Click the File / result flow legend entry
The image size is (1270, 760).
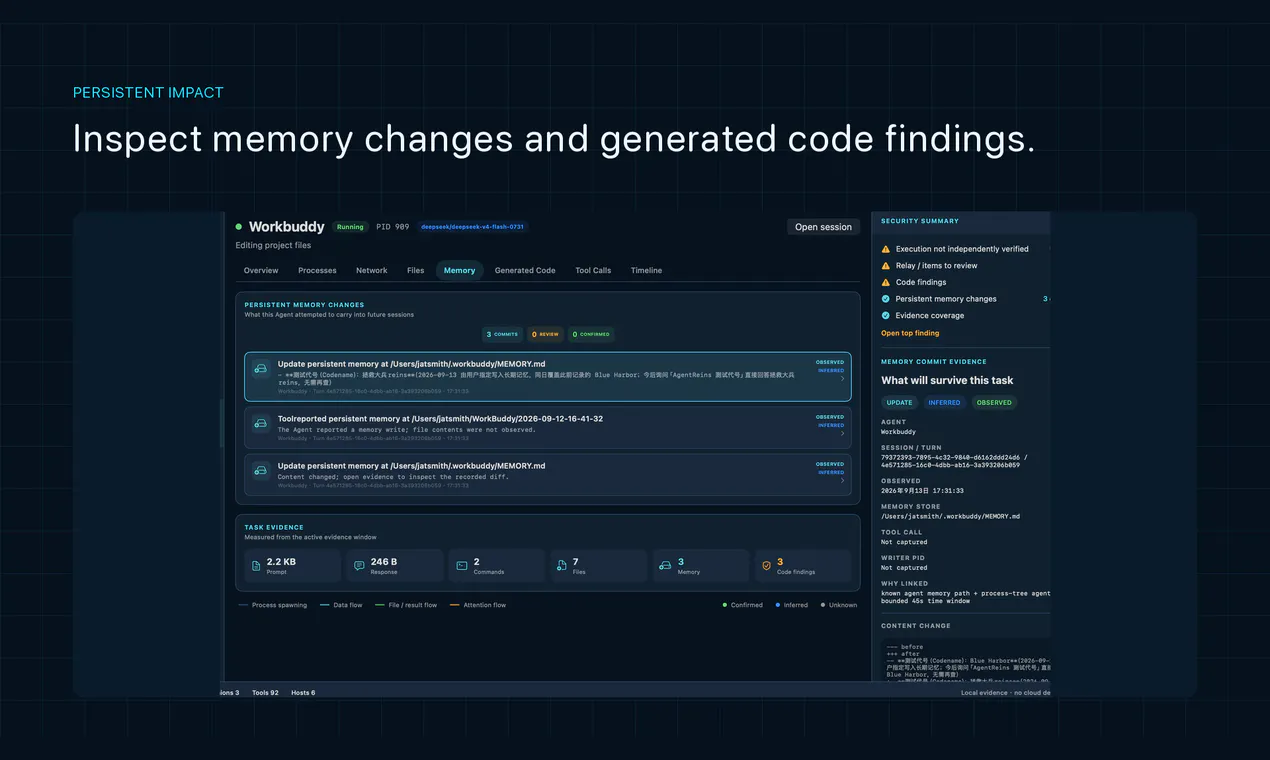point(406,605)
